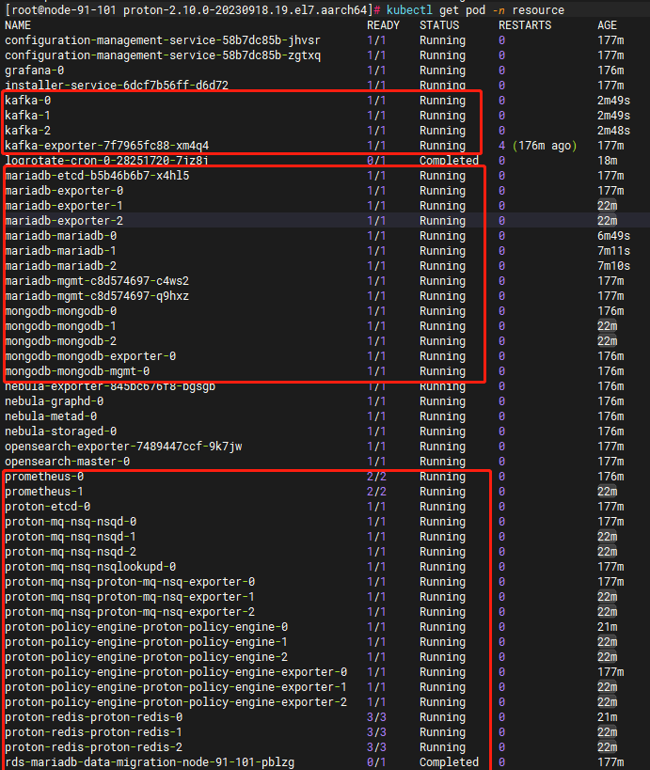
Task: Click proton-policy-engine-proton-policy-engine-2 pod name
Action: [146, 657]
